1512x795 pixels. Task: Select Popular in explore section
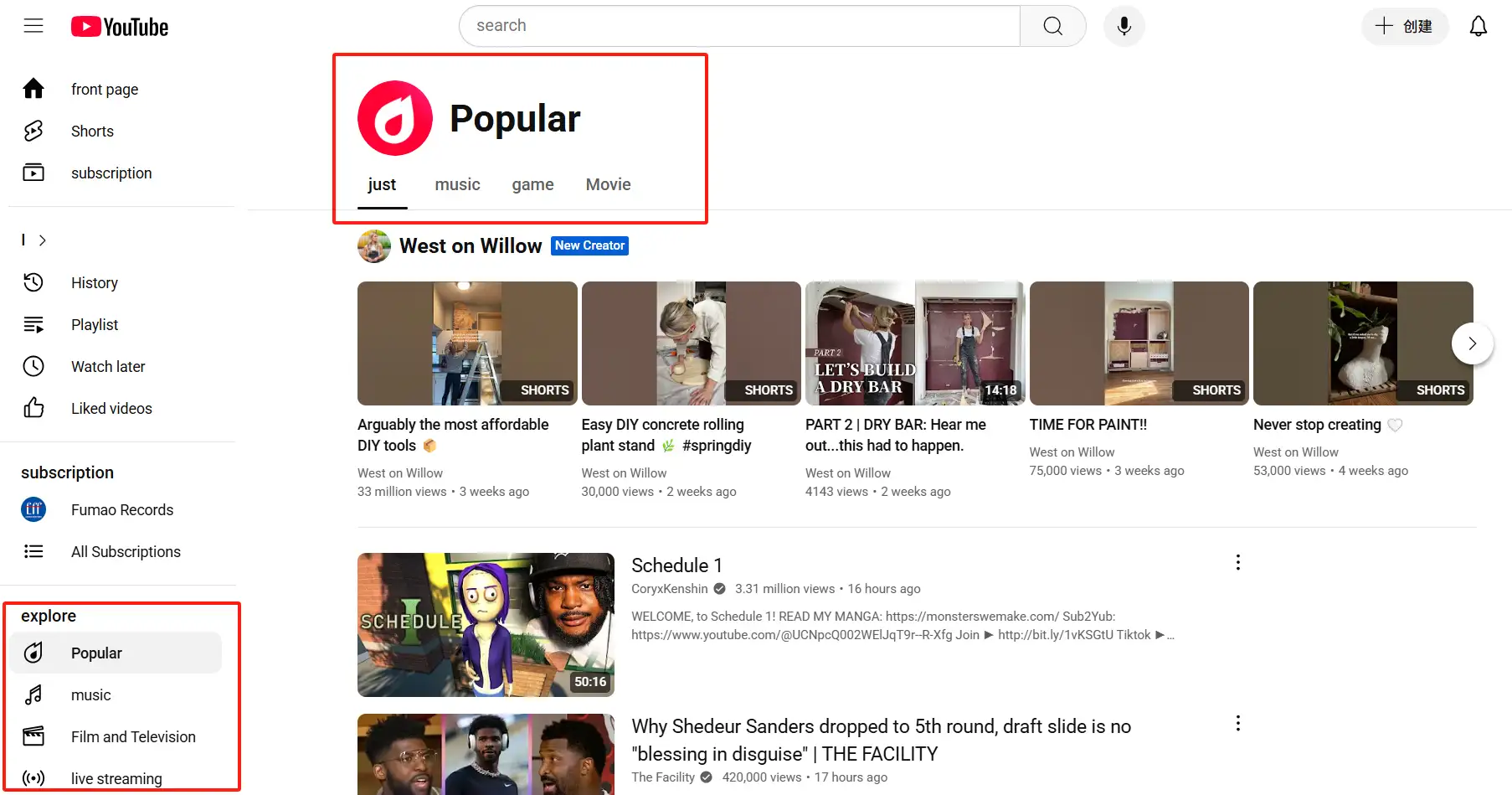click(x=117, y=653)
